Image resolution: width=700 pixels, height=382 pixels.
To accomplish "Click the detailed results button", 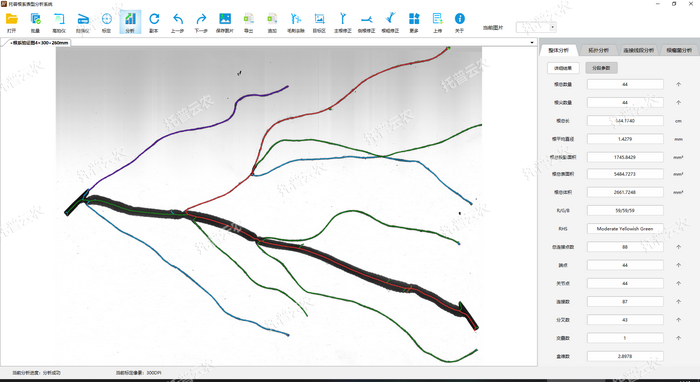I will (563, 68).
